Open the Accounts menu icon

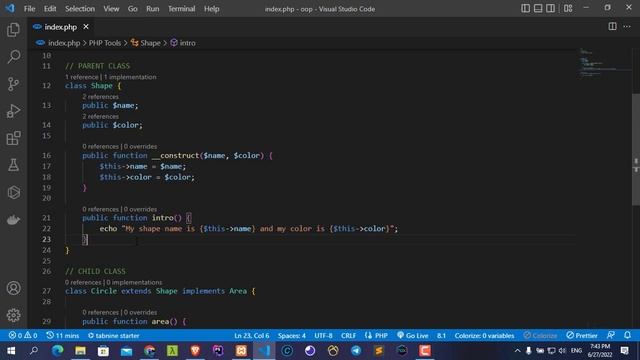coord(13,288)
